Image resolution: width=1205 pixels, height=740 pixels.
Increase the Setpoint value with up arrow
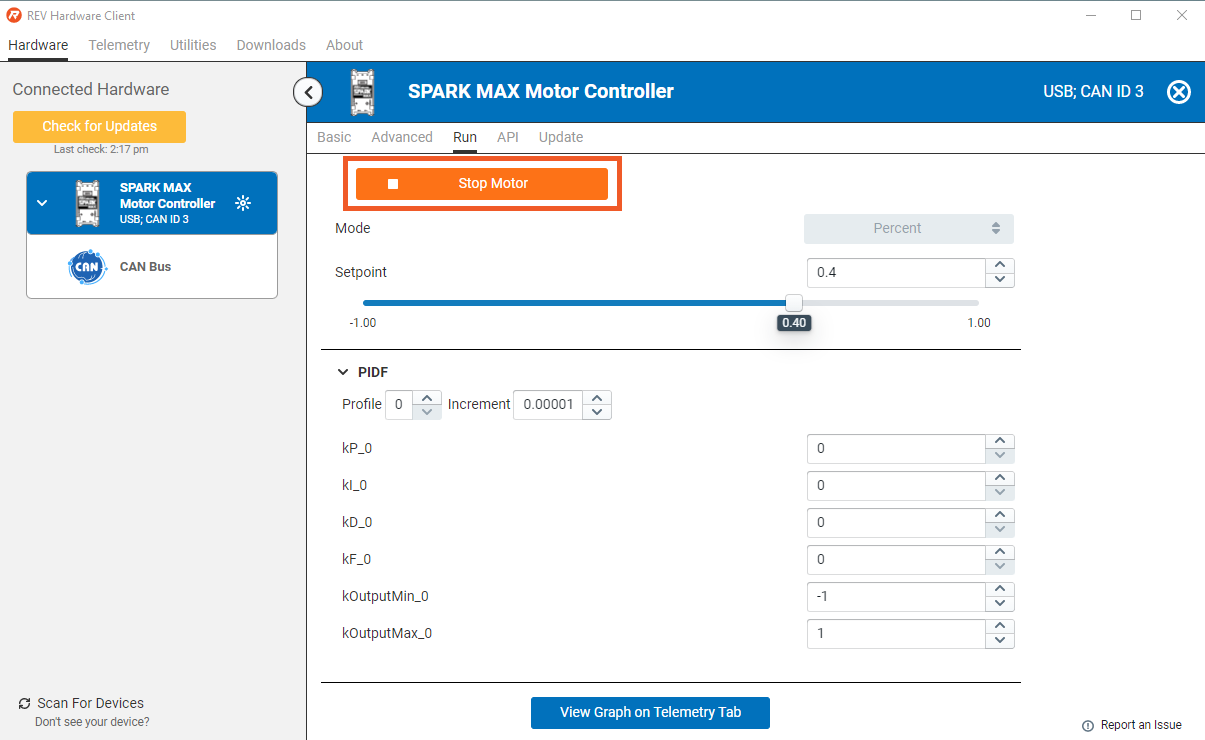pos(1000,266)
